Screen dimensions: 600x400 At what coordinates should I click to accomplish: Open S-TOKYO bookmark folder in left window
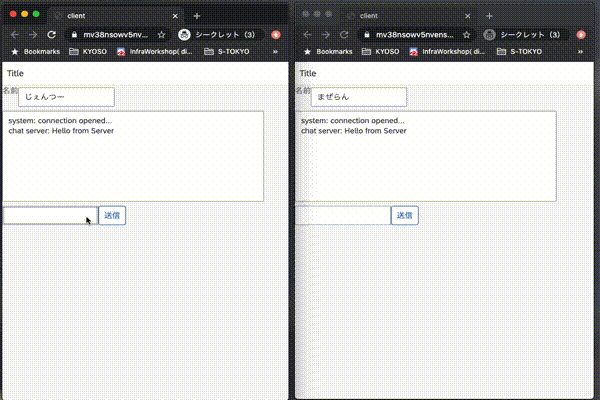[227, 52]
